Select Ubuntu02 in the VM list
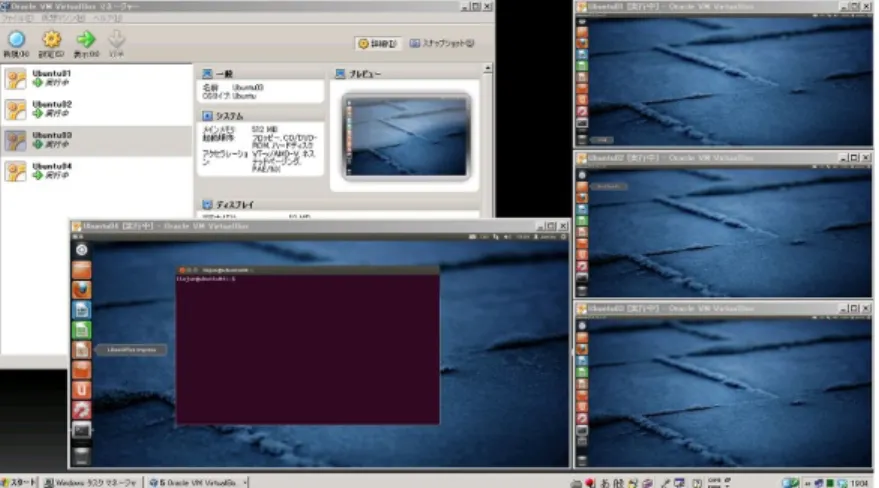 [96, 109]
